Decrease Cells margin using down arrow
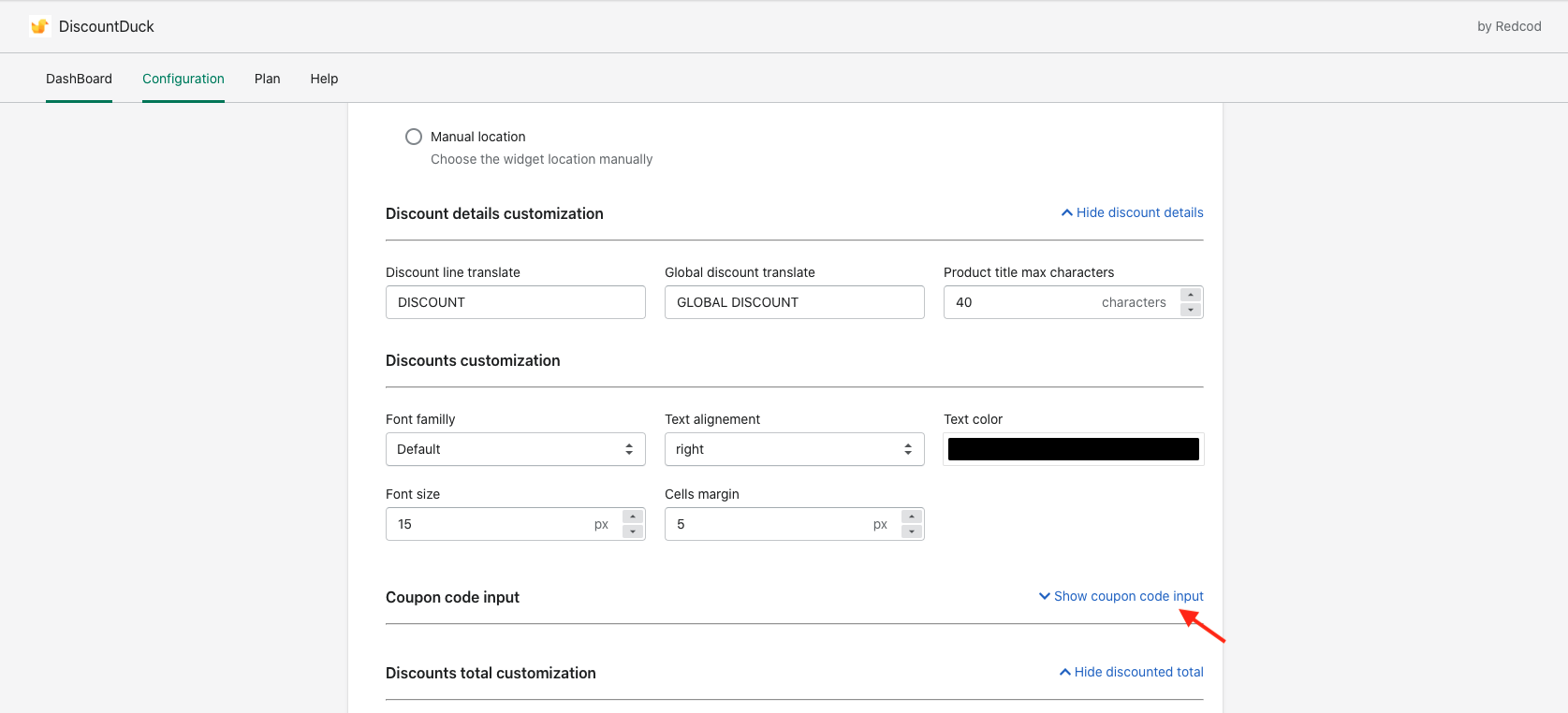 pos(912,531)
